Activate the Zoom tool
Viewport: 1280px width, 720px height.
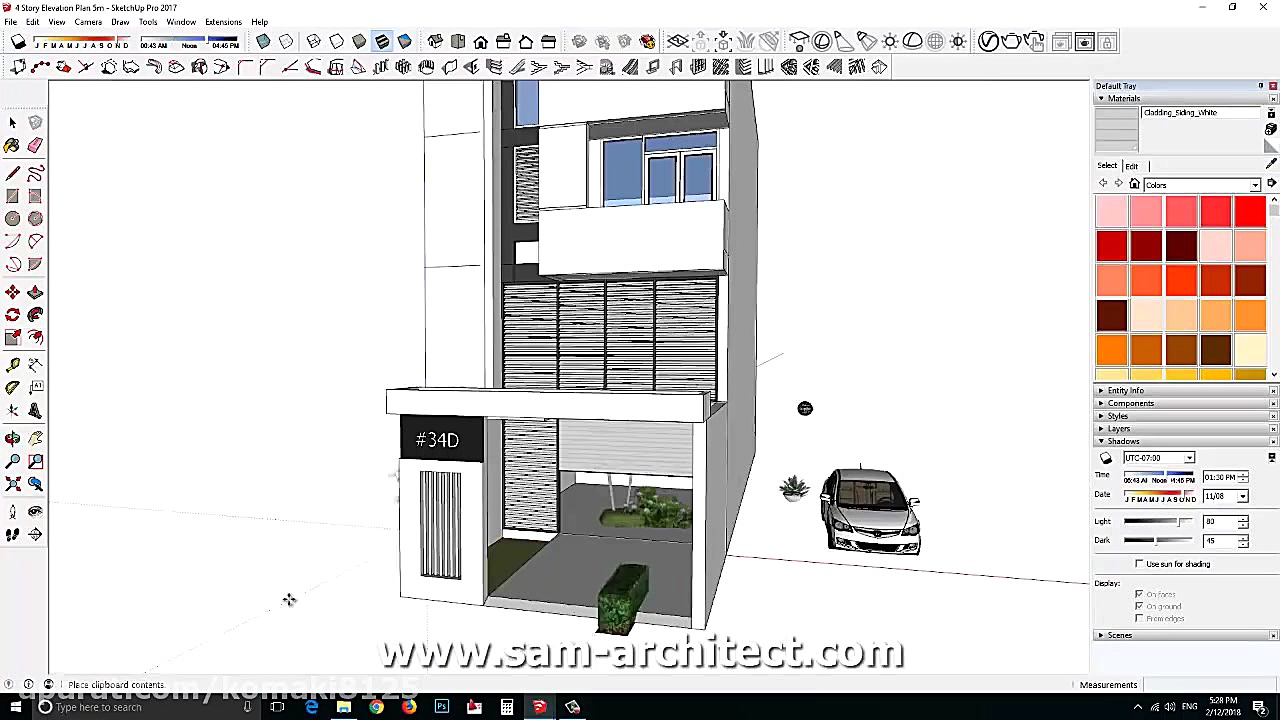[12, 460]
